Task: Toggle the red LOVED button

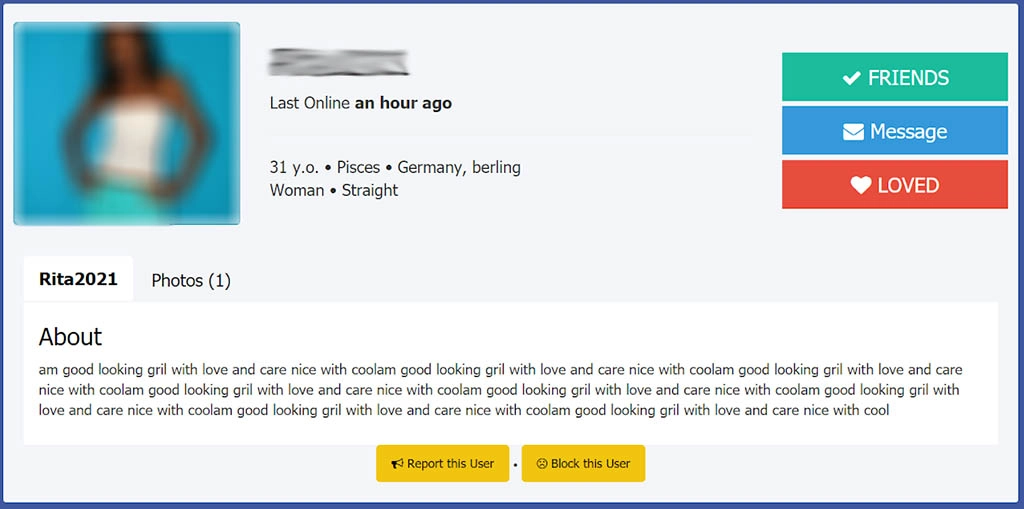Action: point(894,185)
